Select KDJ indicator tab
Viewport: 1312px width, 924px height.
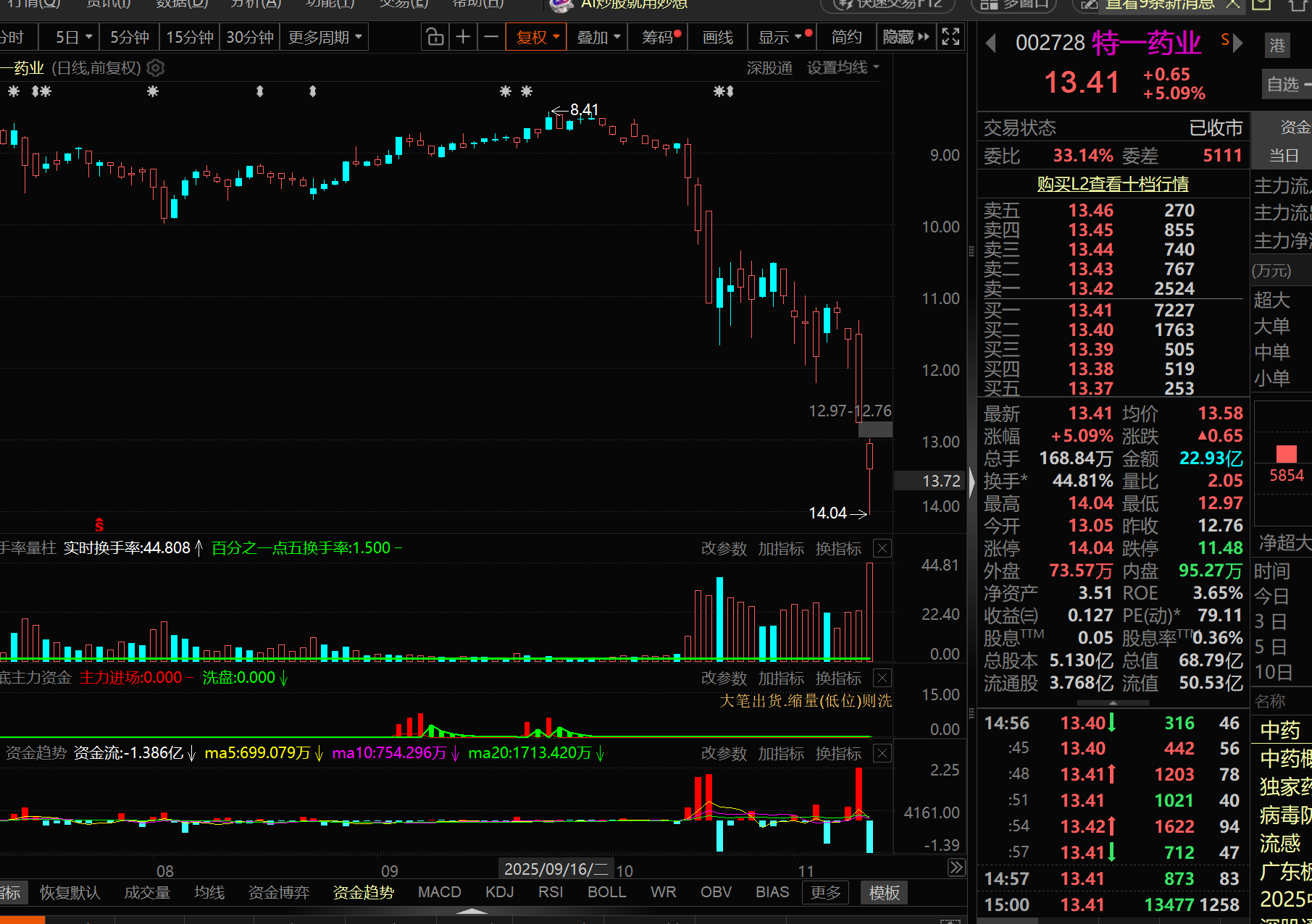499,892
